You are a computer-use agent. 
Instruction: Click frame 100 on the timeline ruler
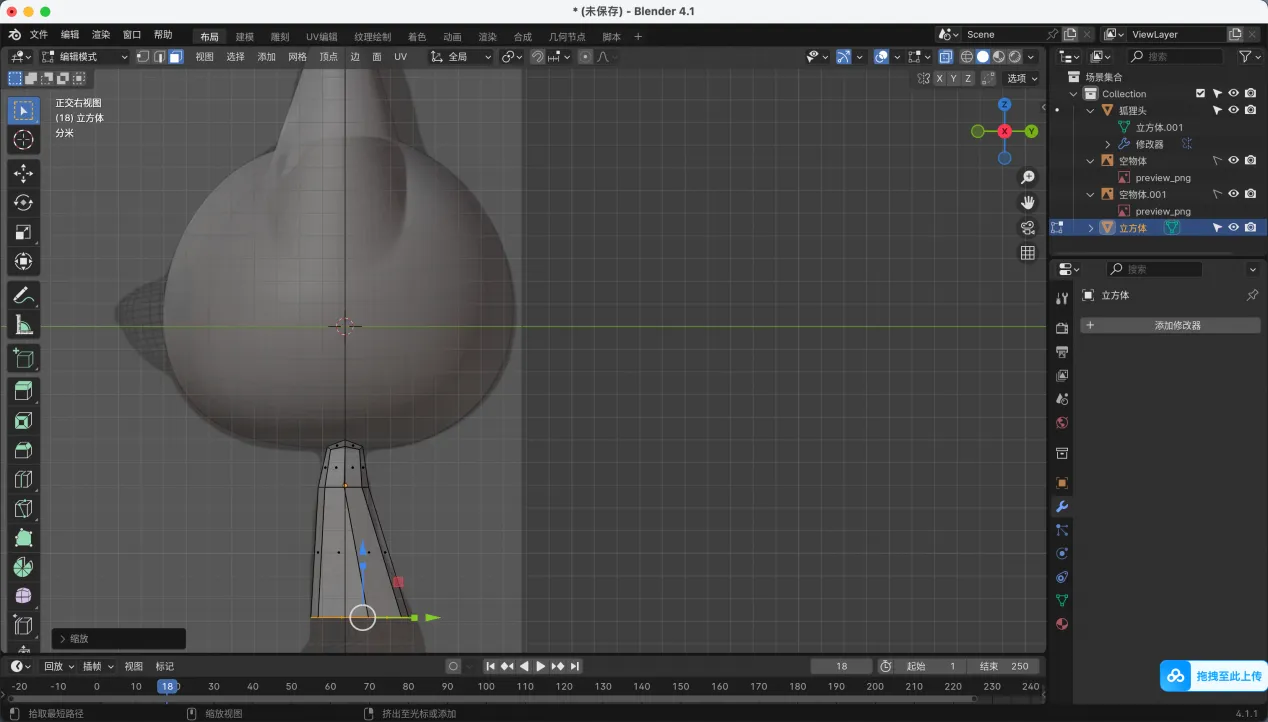tap(486, 686)
